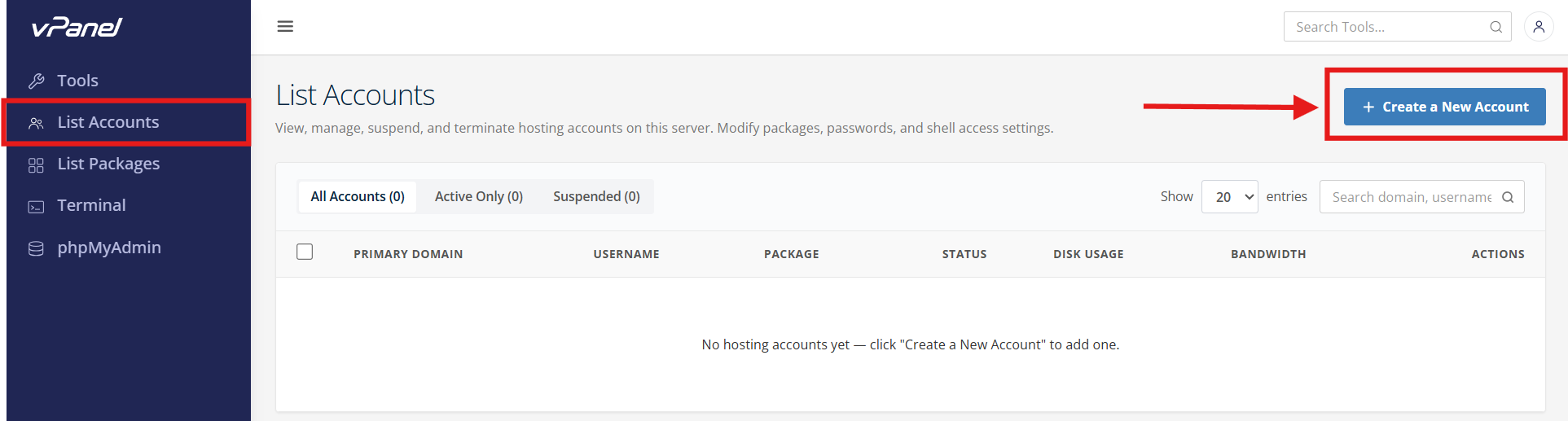The image size is (1568, 421).
Task: Click the users icon beside List Accounts
Action: [36, 123]
